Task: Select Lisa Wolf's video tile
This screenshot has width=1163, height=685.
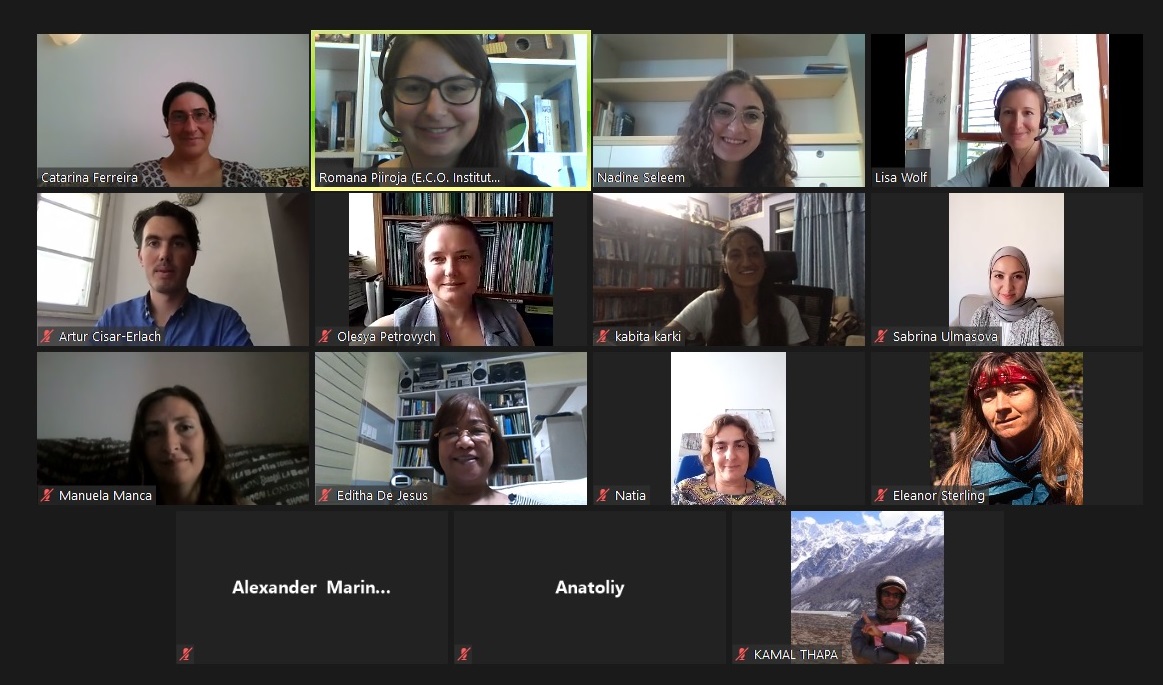Action: point(1007,110)
